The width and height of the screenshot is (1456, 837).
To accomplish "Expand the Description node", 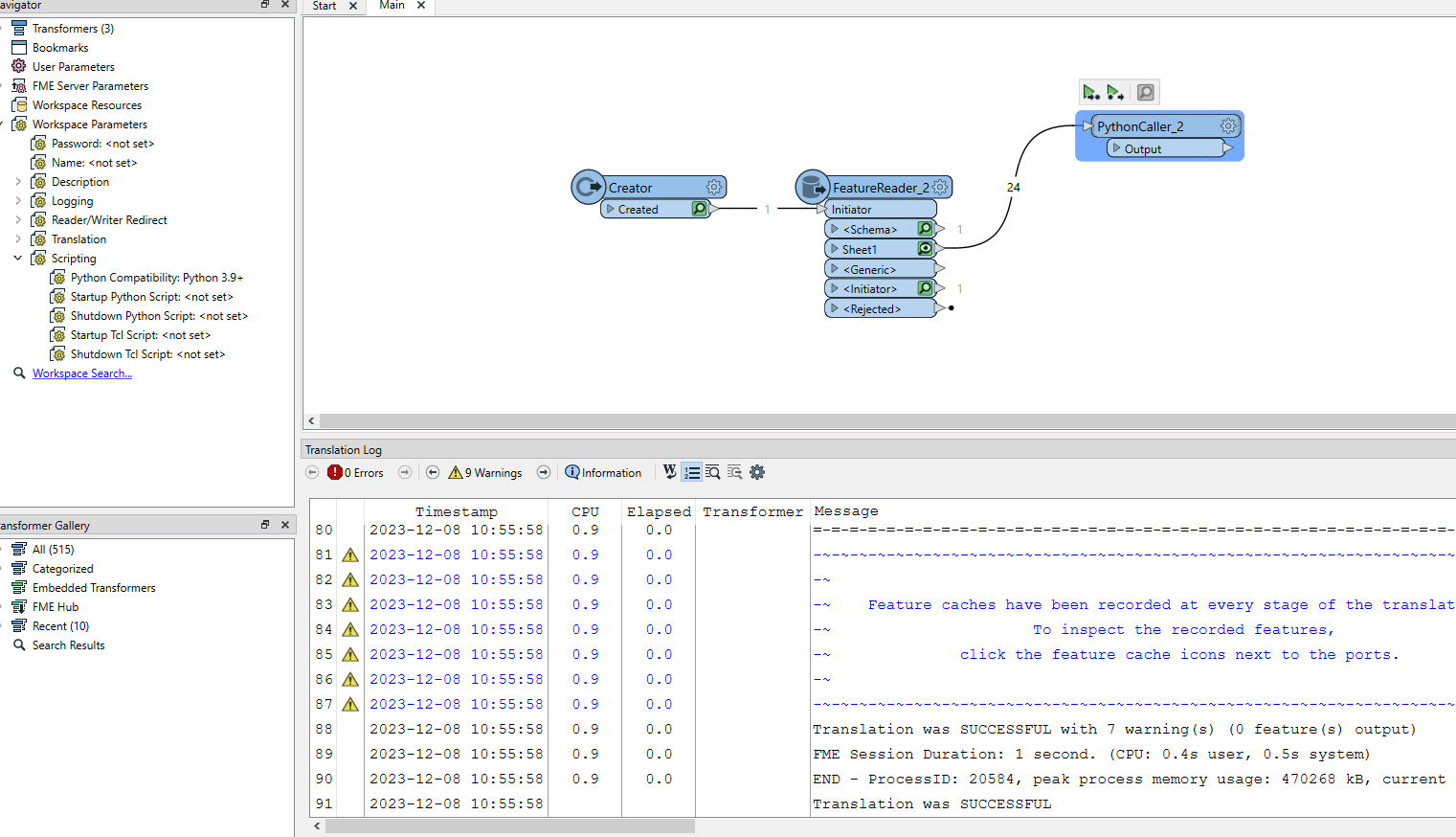I will coord(18,181).
